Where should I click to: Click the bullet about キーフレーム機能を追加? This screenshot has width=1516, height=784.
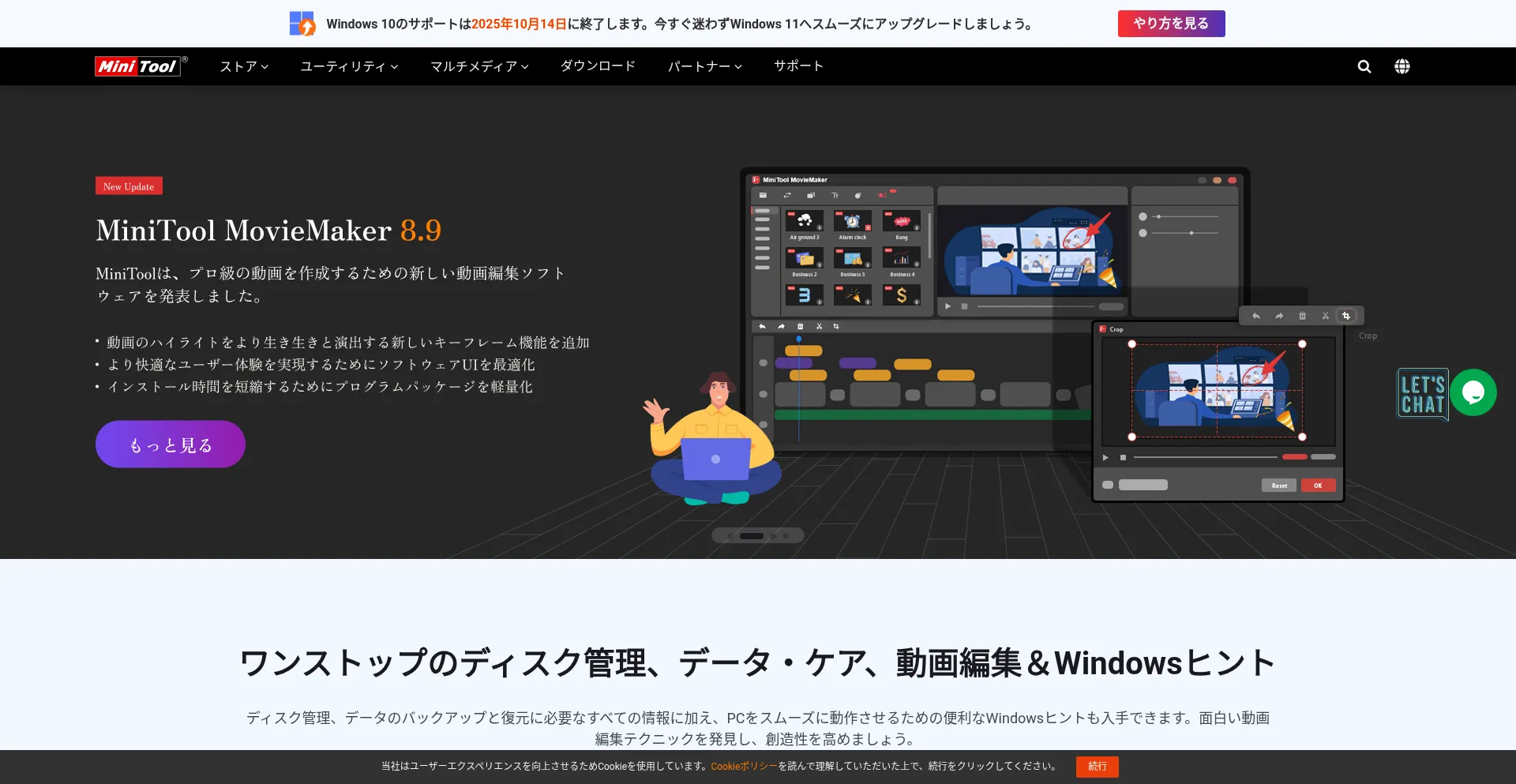pyautogui.click(x=348, y=343)
